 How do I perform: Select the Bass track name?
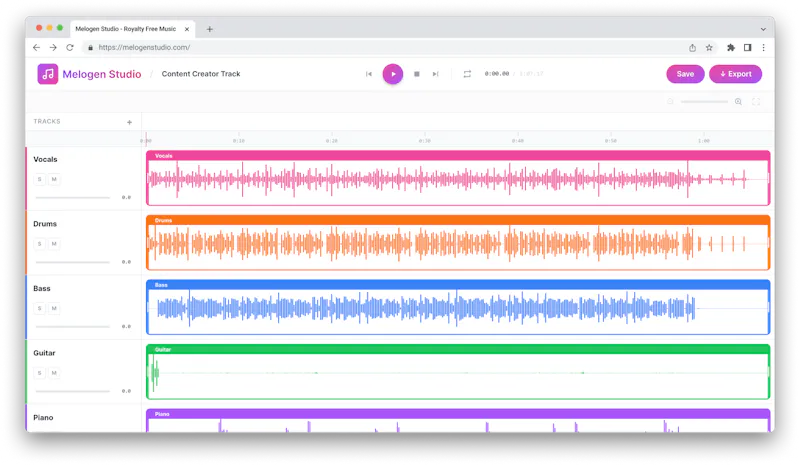pos(42,288)
